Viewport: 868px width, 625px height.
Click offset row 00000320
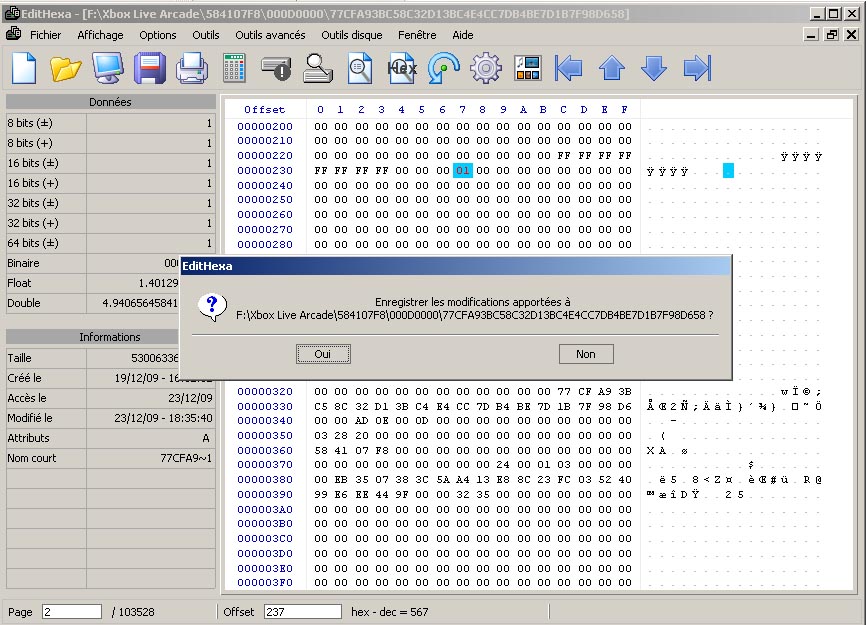[x=265, y=391]
